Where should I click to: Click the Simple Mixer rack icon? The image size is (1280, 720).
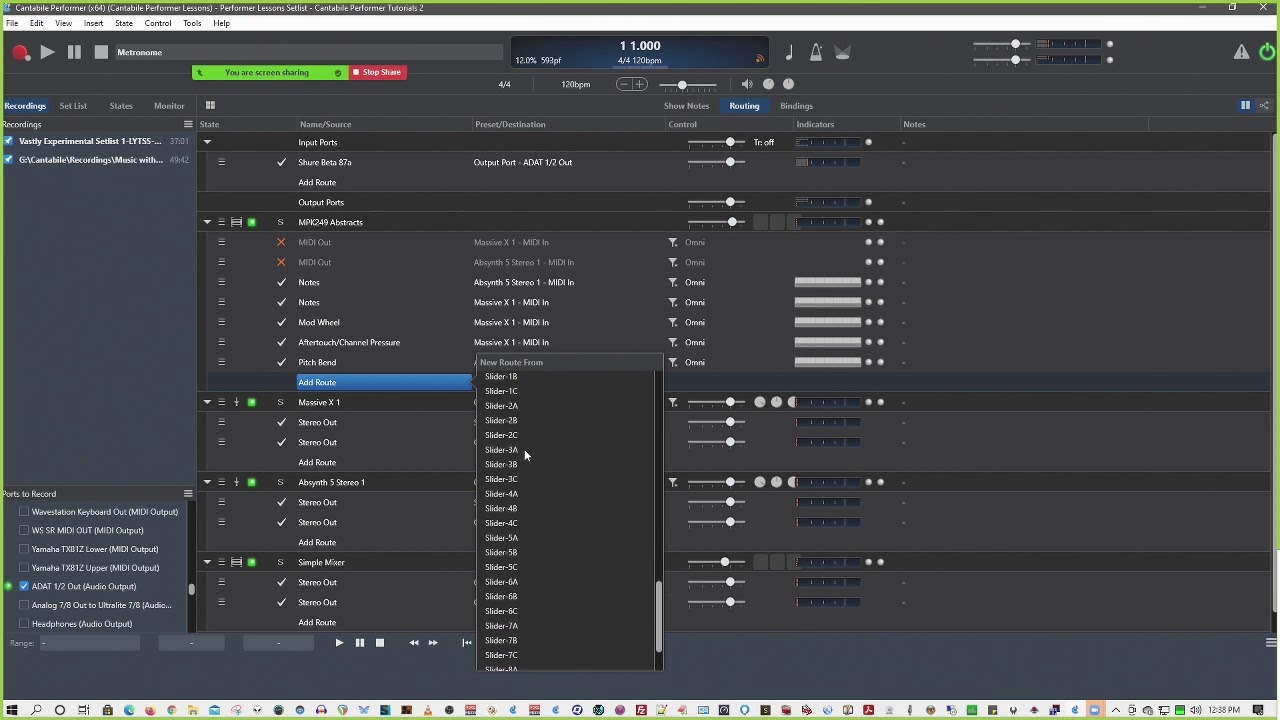coord(236,562)
